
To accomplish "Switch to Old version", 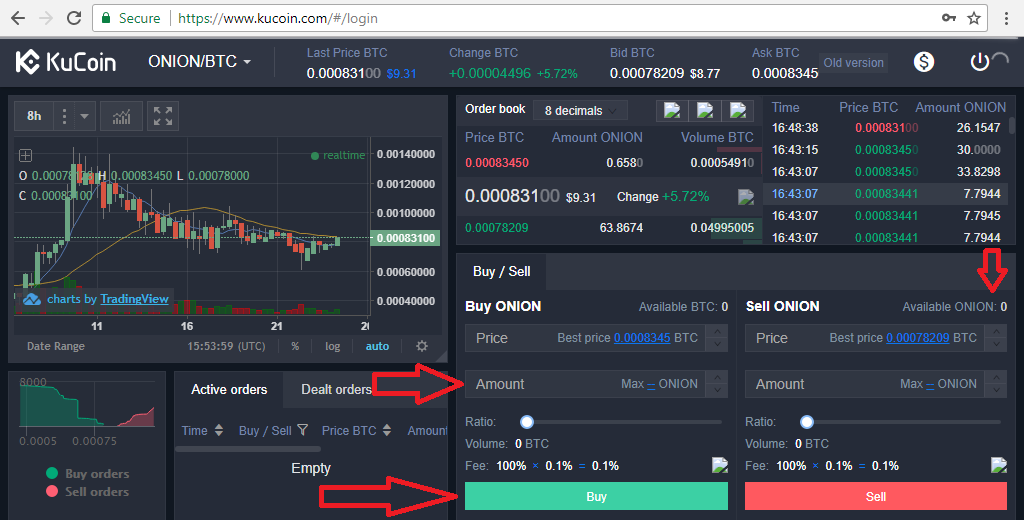I will click(x=853, y=63).
